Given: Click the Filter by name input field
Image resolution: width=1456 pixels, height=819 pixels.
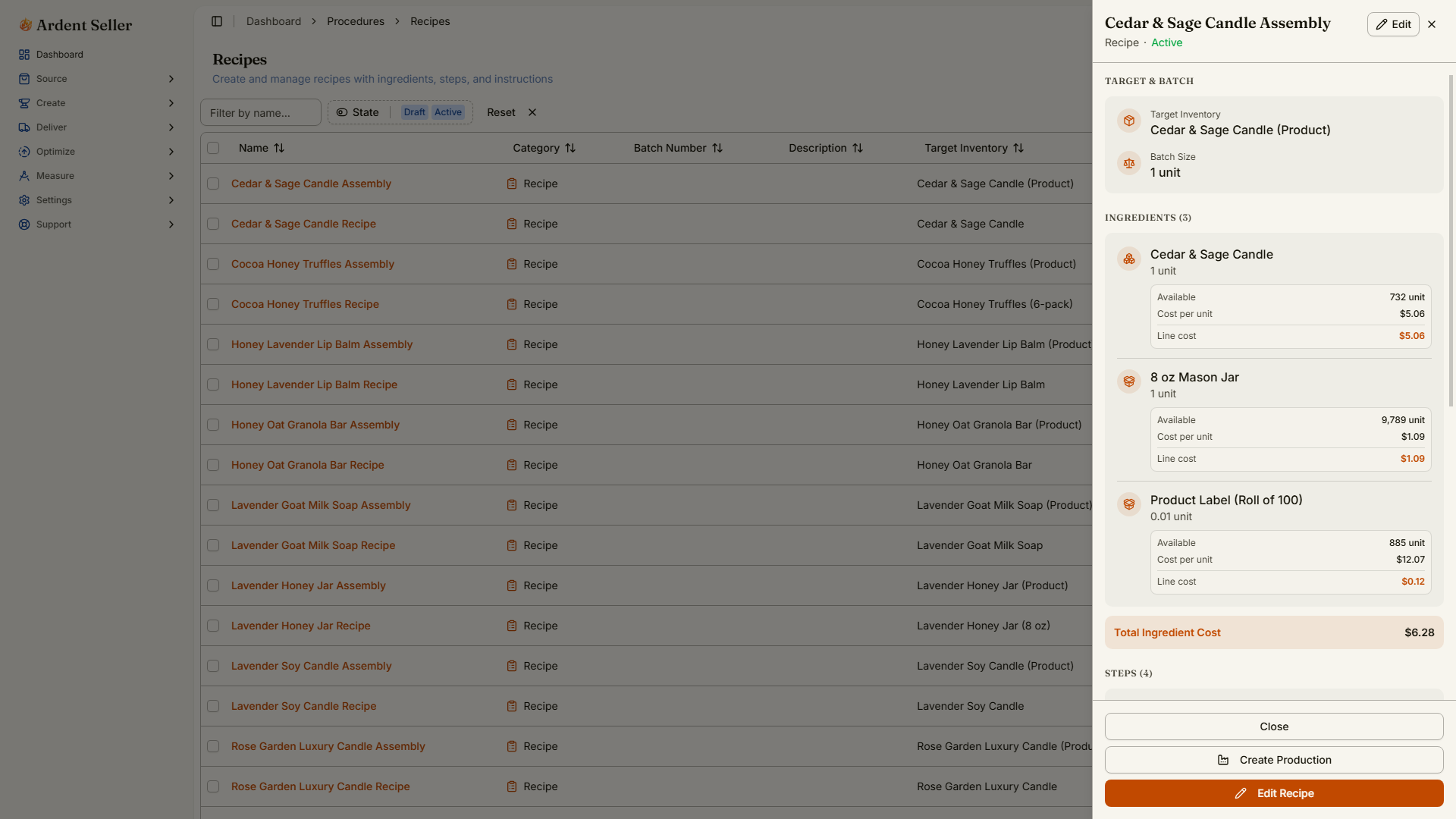Looking at the screenshot, I should point(261,112).
